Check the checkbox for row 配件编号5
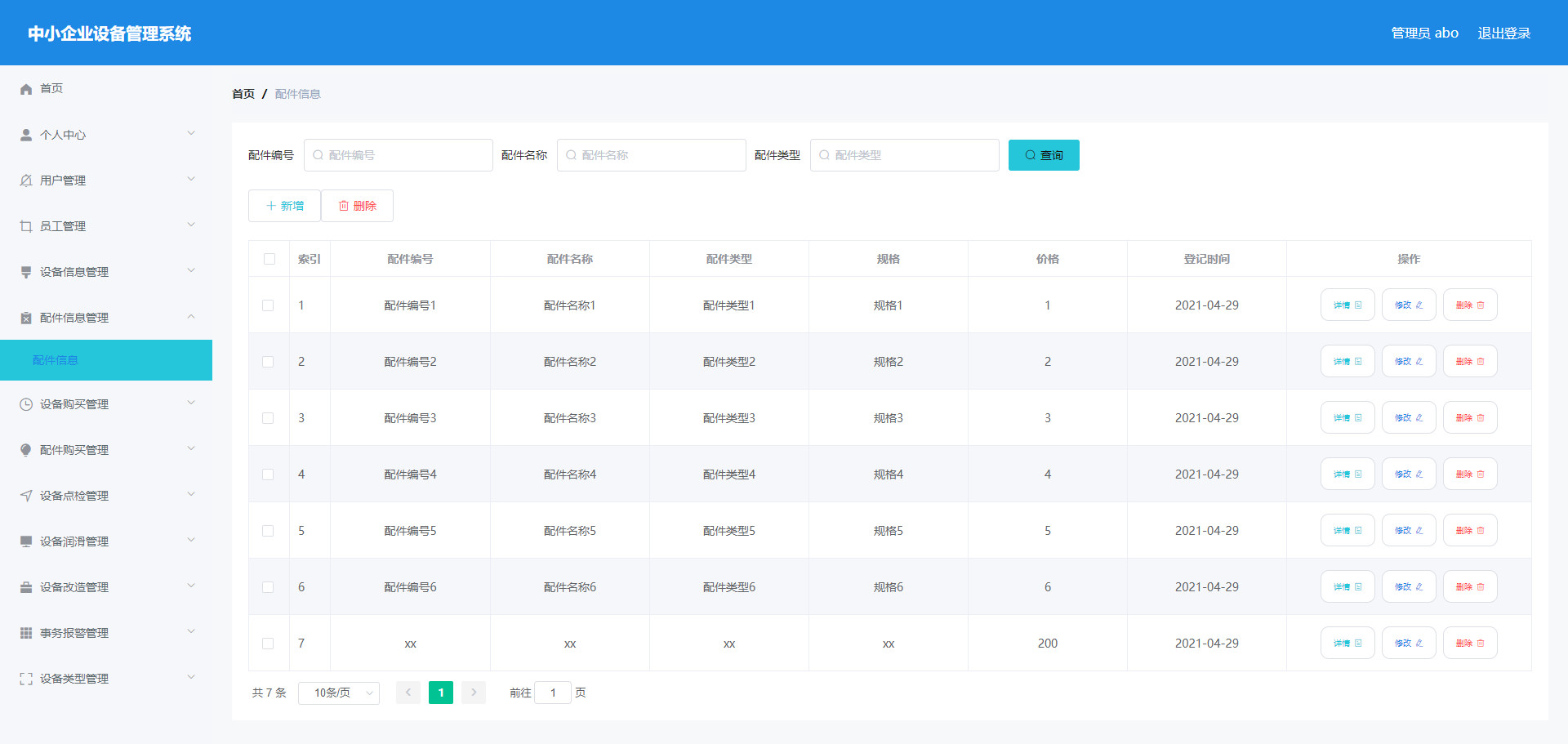The width and height of the screenshot is (1568, 744). 268,531
